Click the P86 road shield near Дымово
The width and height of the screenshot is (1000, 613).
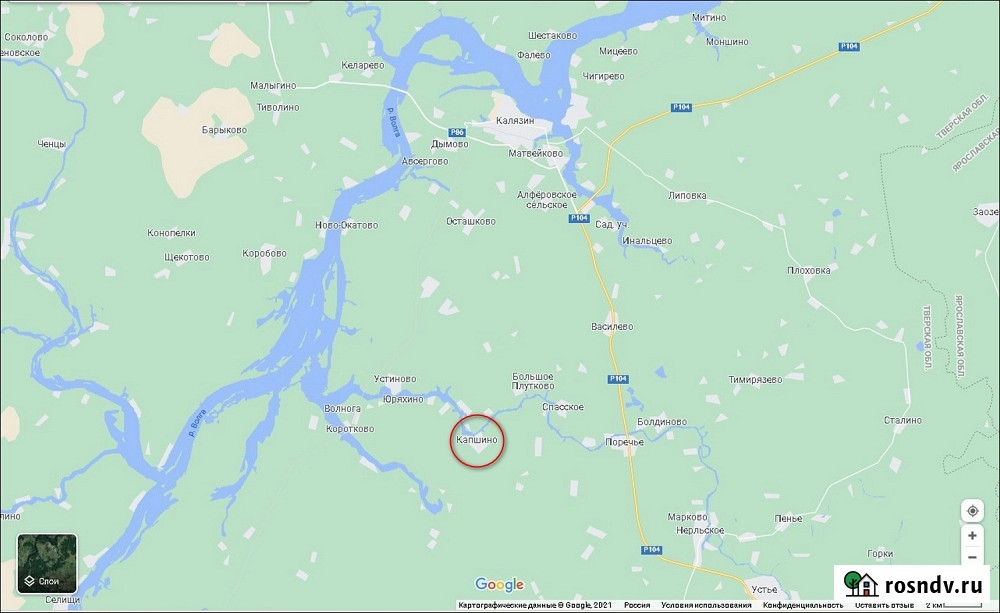tap(457, 132)
